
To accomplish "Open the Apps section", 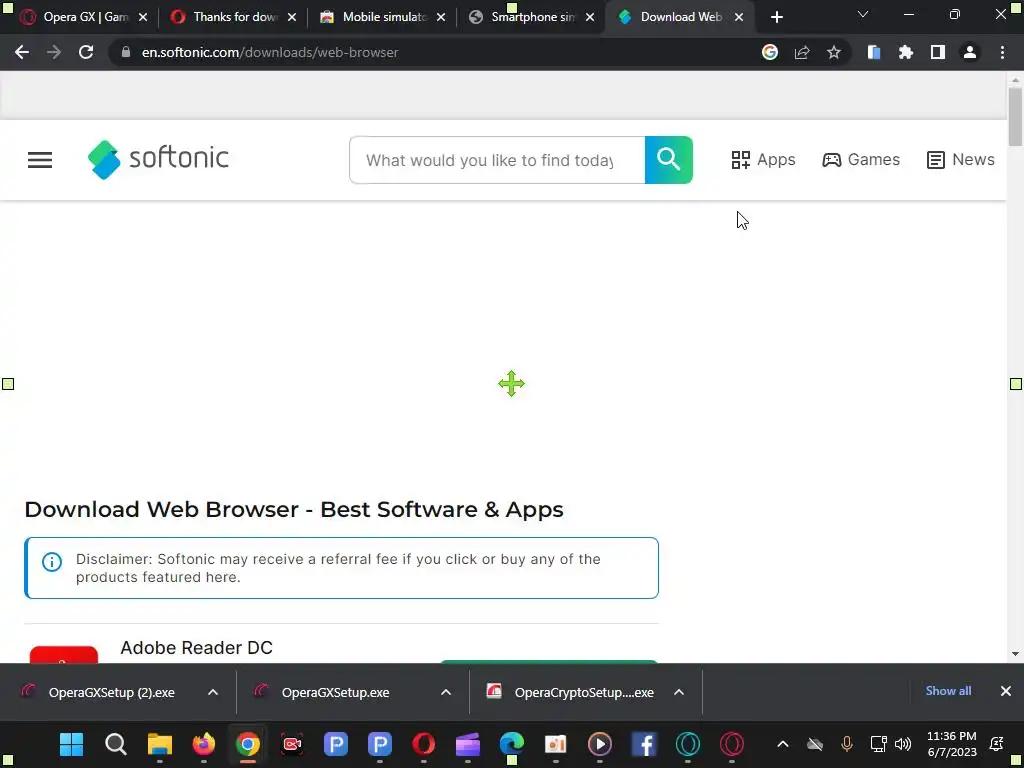I will (x=763, y=160).
